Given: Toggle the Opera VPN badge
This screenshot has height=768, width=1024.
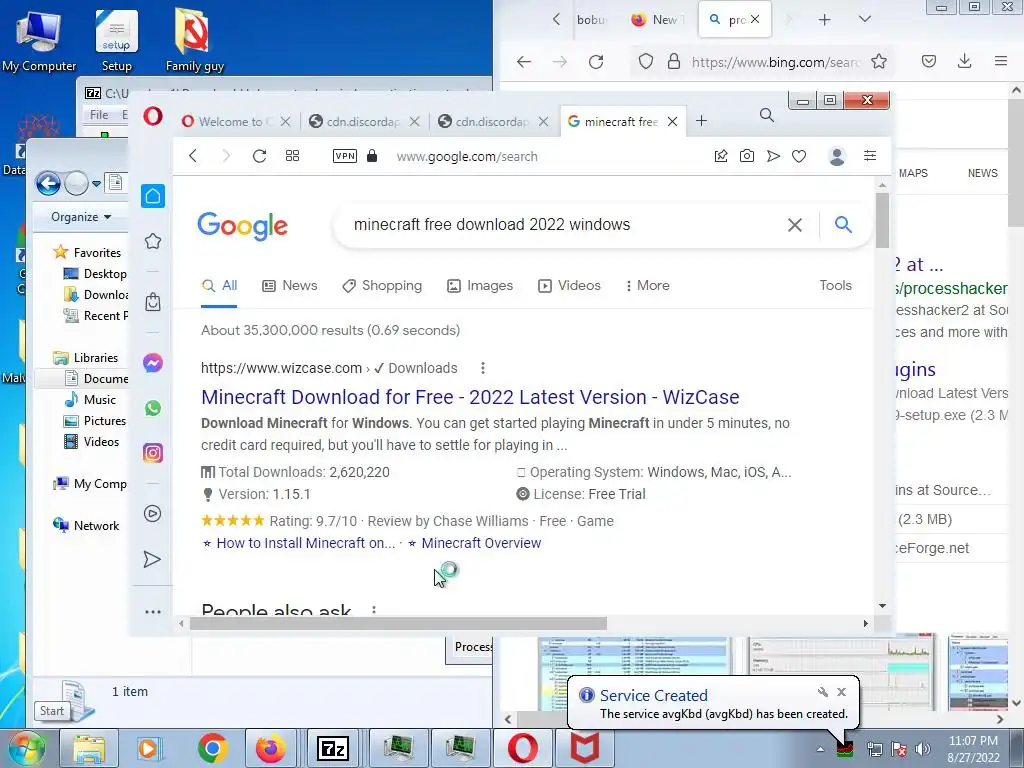Looking at the screenshot, I should pyautogui.click(x=345, y=156).
